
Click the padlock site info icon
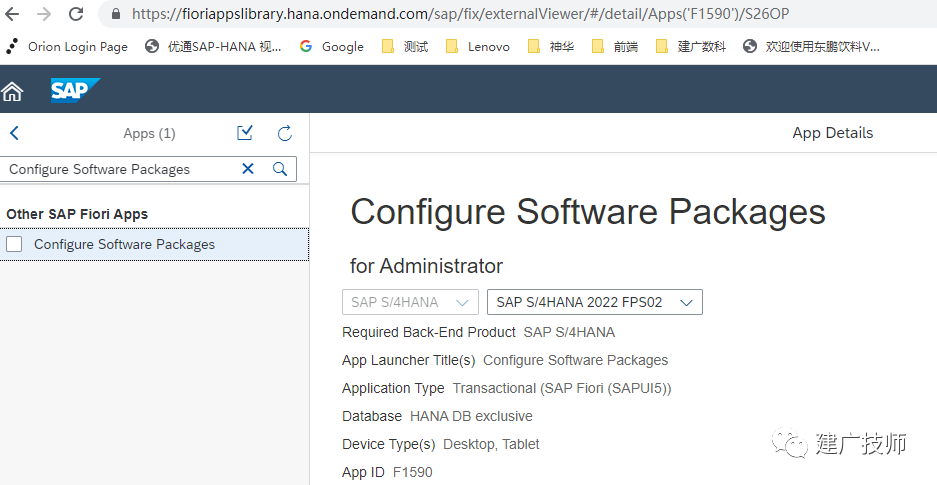[x=116, y=14]
